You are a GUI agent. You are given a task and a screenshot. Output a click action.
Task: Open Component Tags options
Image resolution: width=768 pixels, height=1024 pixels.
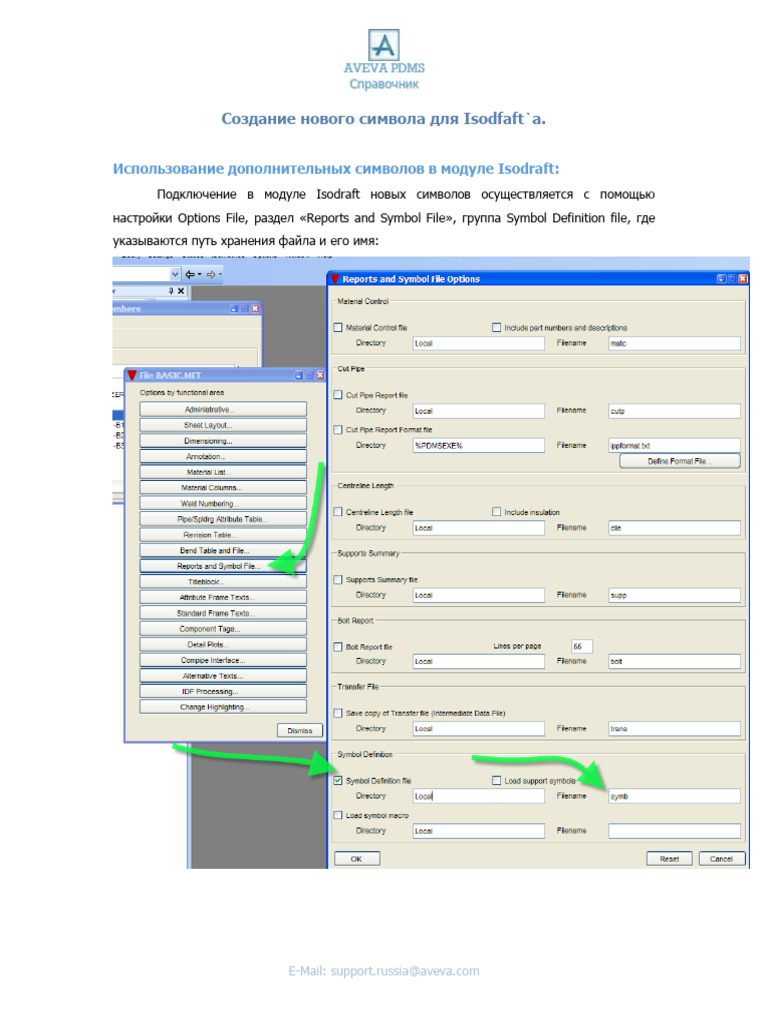(x=223, y=629)
